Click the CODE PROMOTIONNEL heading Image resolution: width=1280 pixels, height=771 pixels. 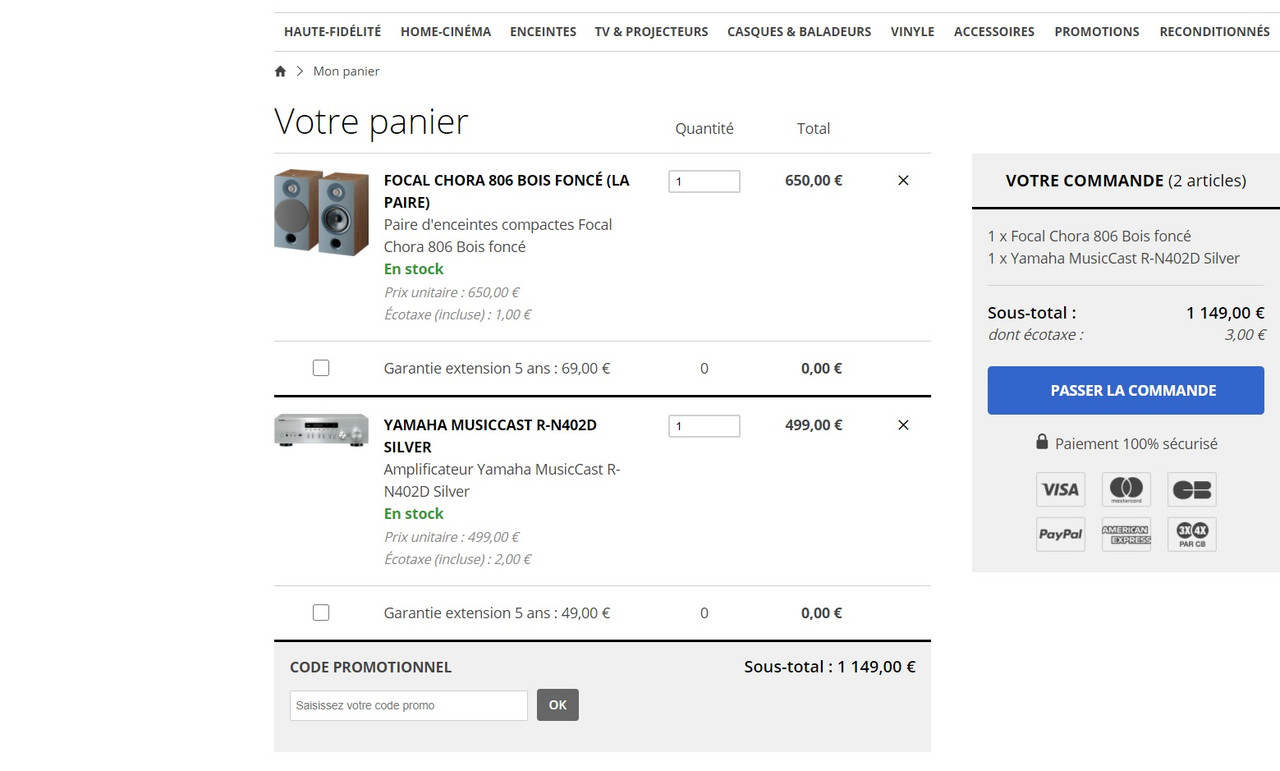pos(371,667)
